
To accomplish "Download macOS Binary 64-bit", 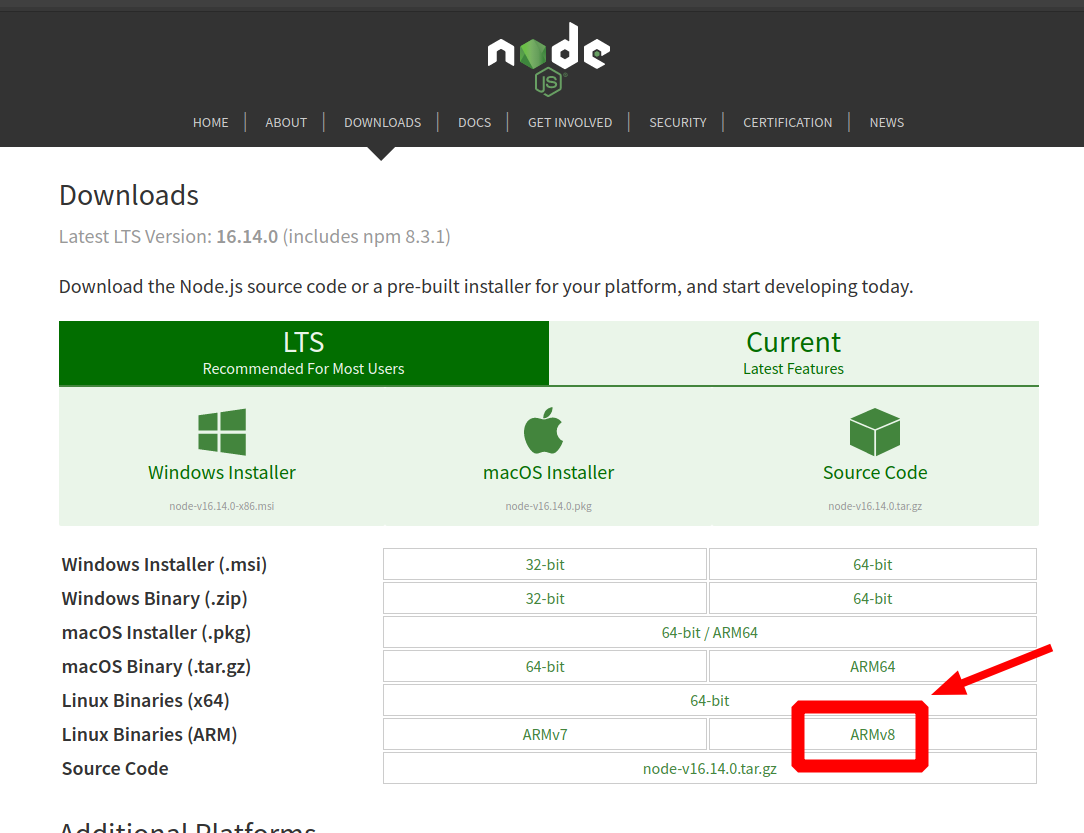I will pos(545,666).
